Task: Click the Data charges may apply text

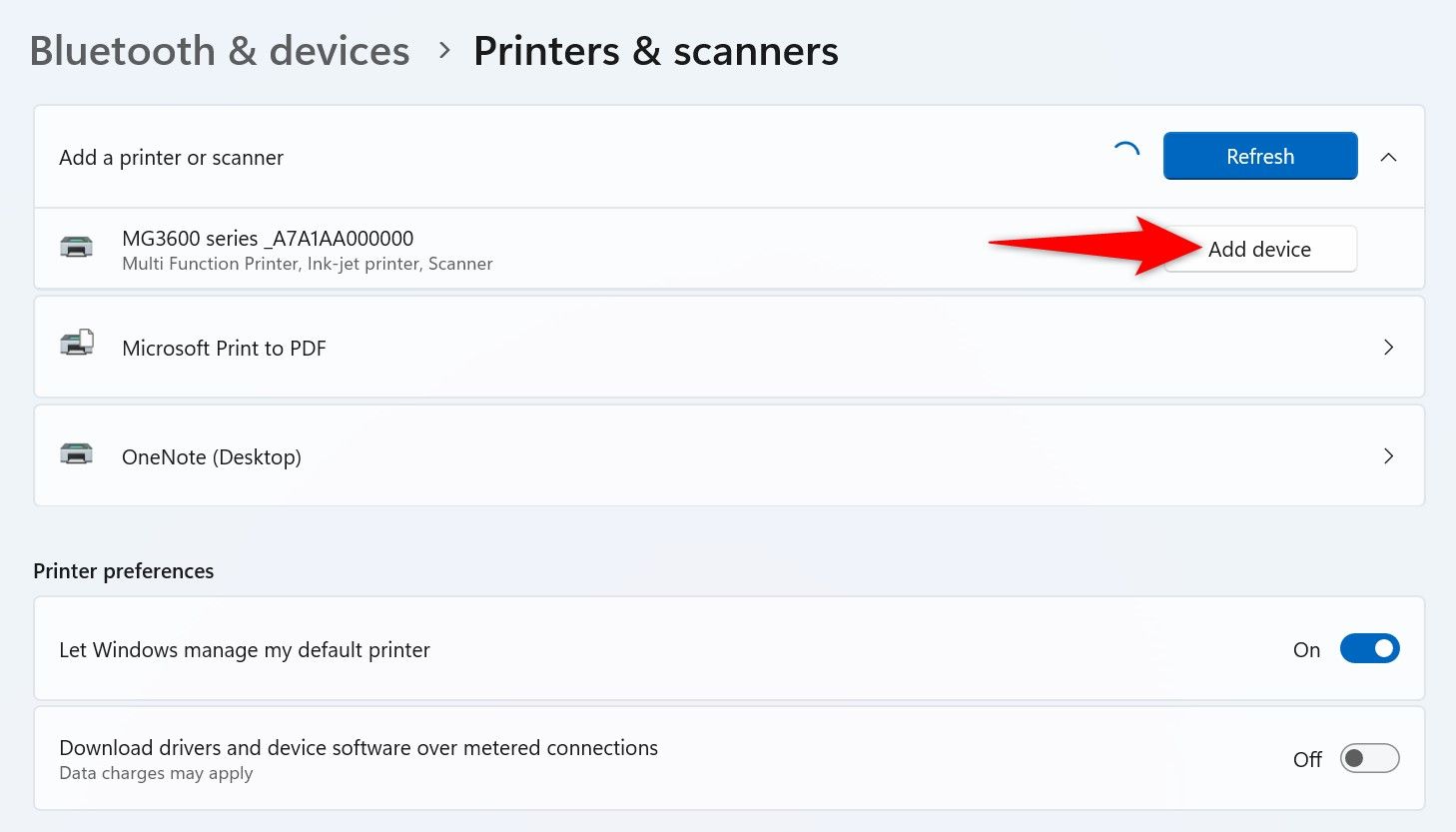Action: (x=156, y=774)
